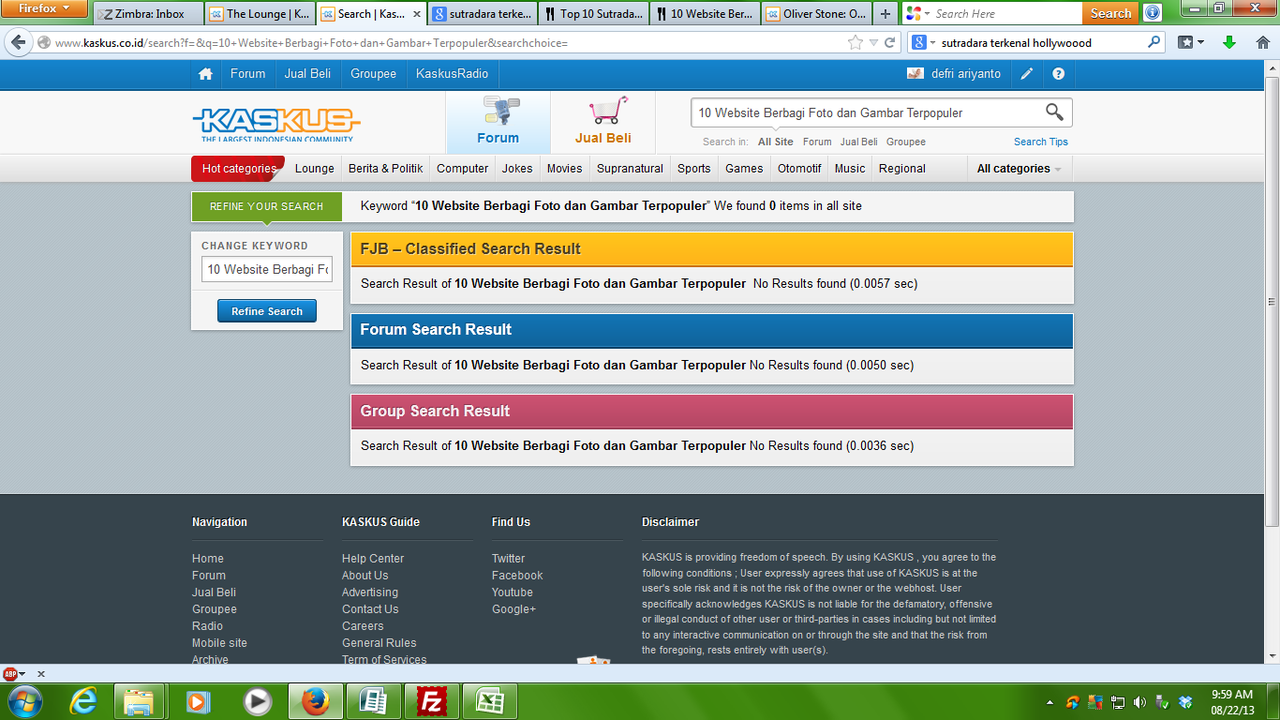Image resolution: width=1280 pixels, height=720 pixels.
Task: Switch to sutradara terke... tab
Action: (482, 14)
